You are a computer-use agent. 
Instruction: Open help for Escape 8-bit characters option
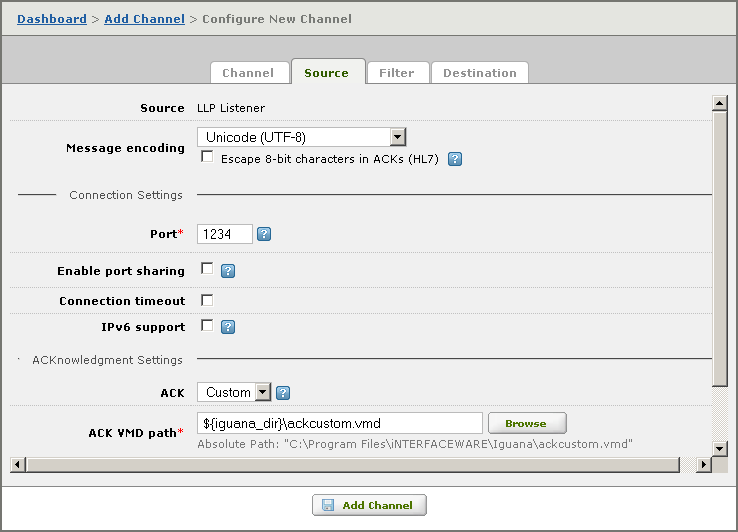[x=455, y=159]
